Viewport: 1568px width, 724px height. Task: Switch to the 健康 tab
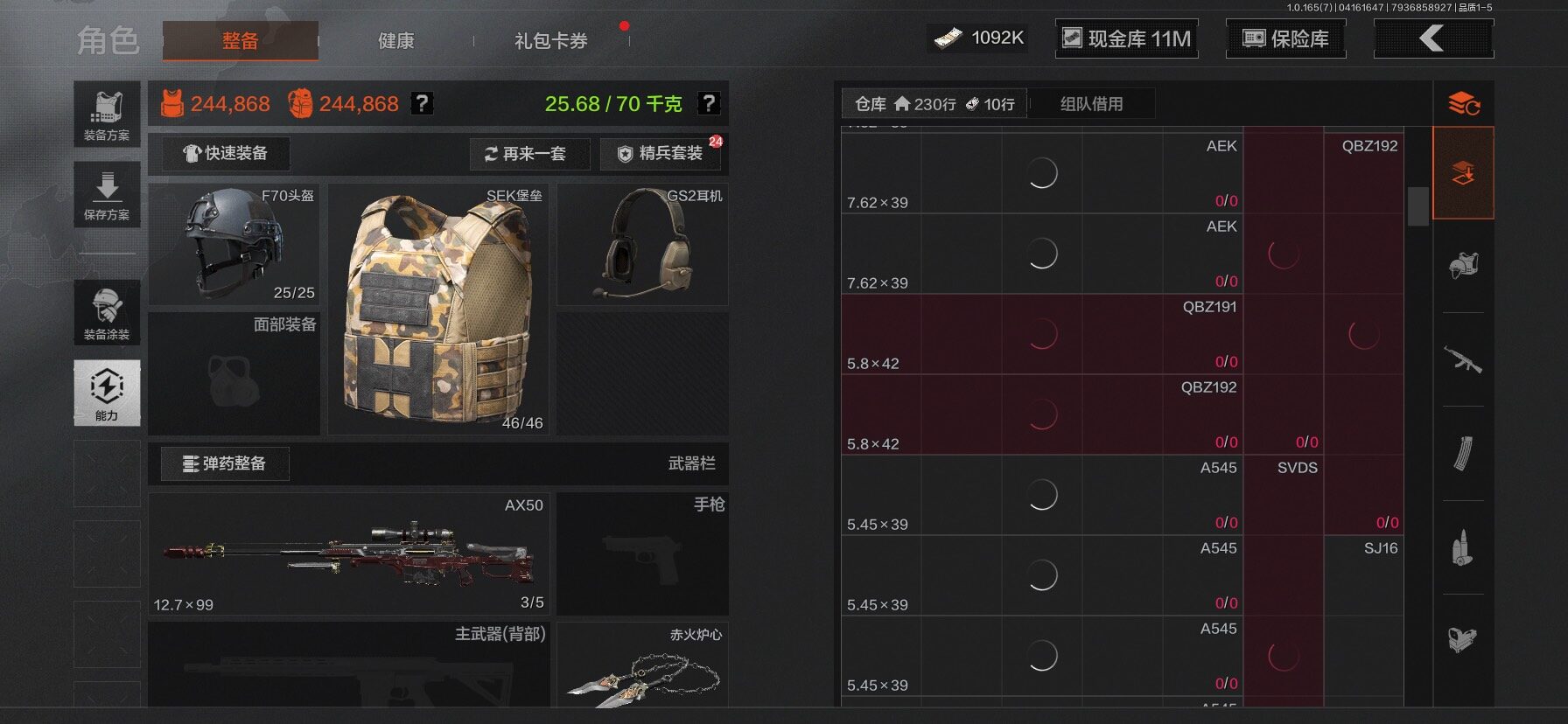tap(395, 40)
